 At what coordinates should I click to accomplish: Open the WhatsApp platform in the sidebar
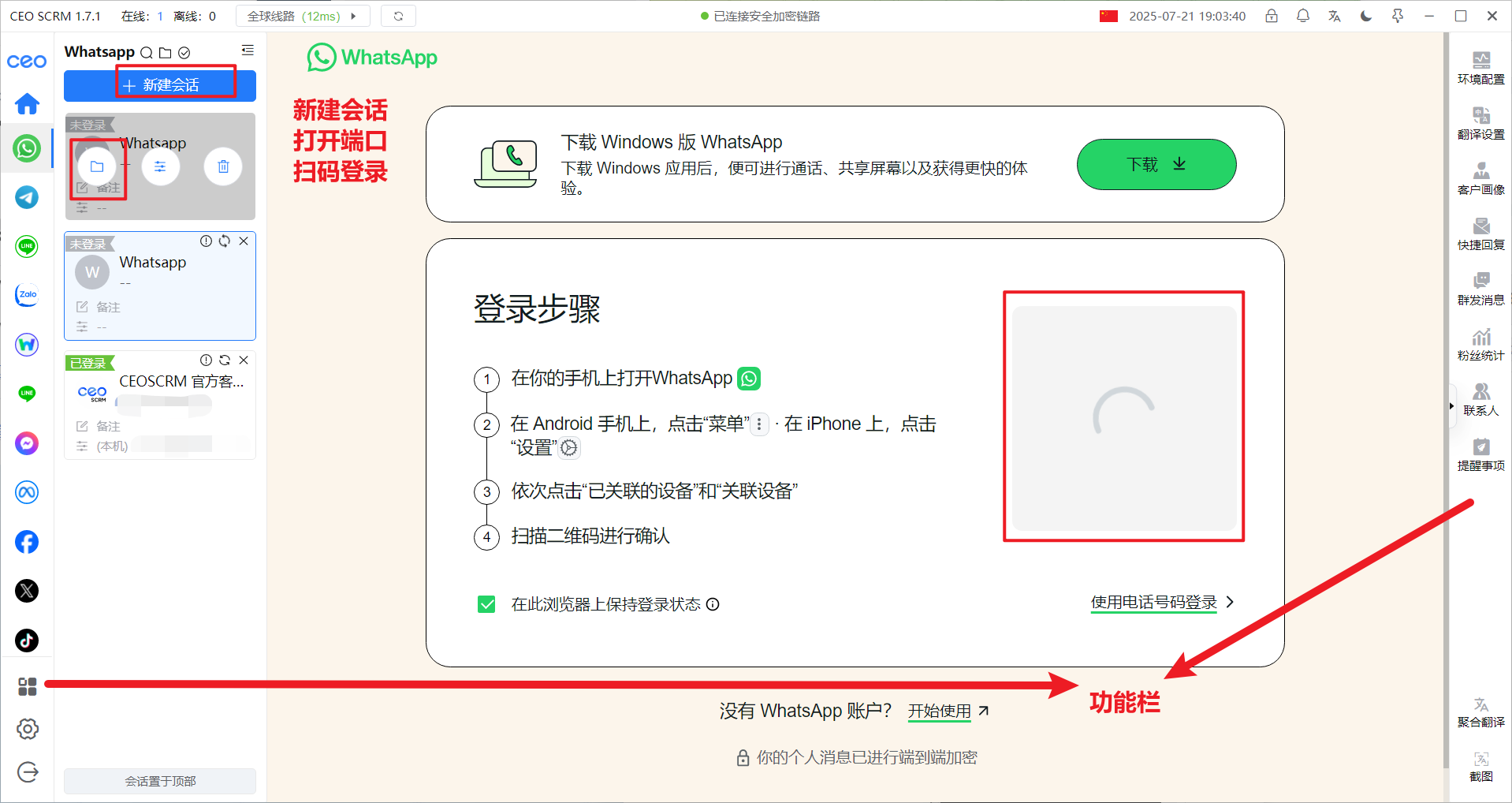(x=27, y=148)
